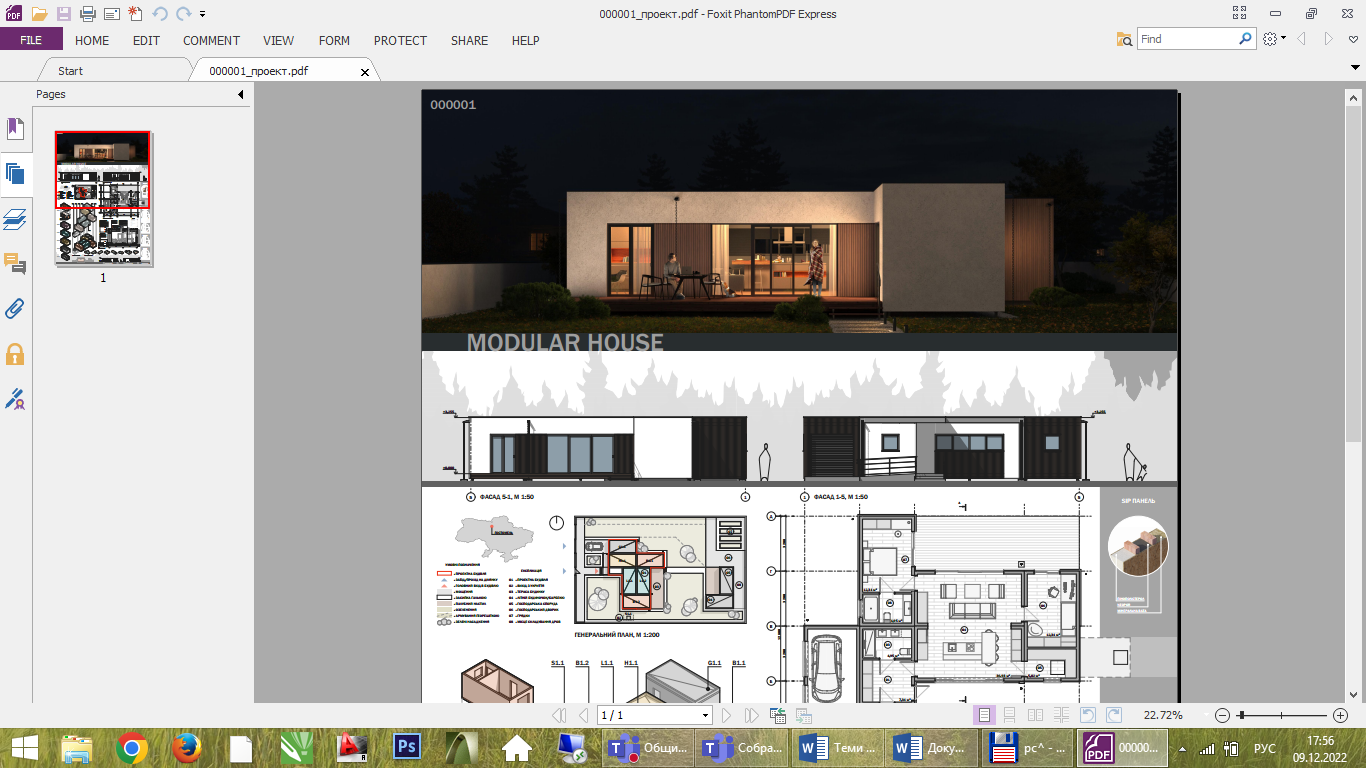The width and height of the screenshot is (1366, 768).
Task: Open Photoshop from the taskbar
Action: pos(407,748)
